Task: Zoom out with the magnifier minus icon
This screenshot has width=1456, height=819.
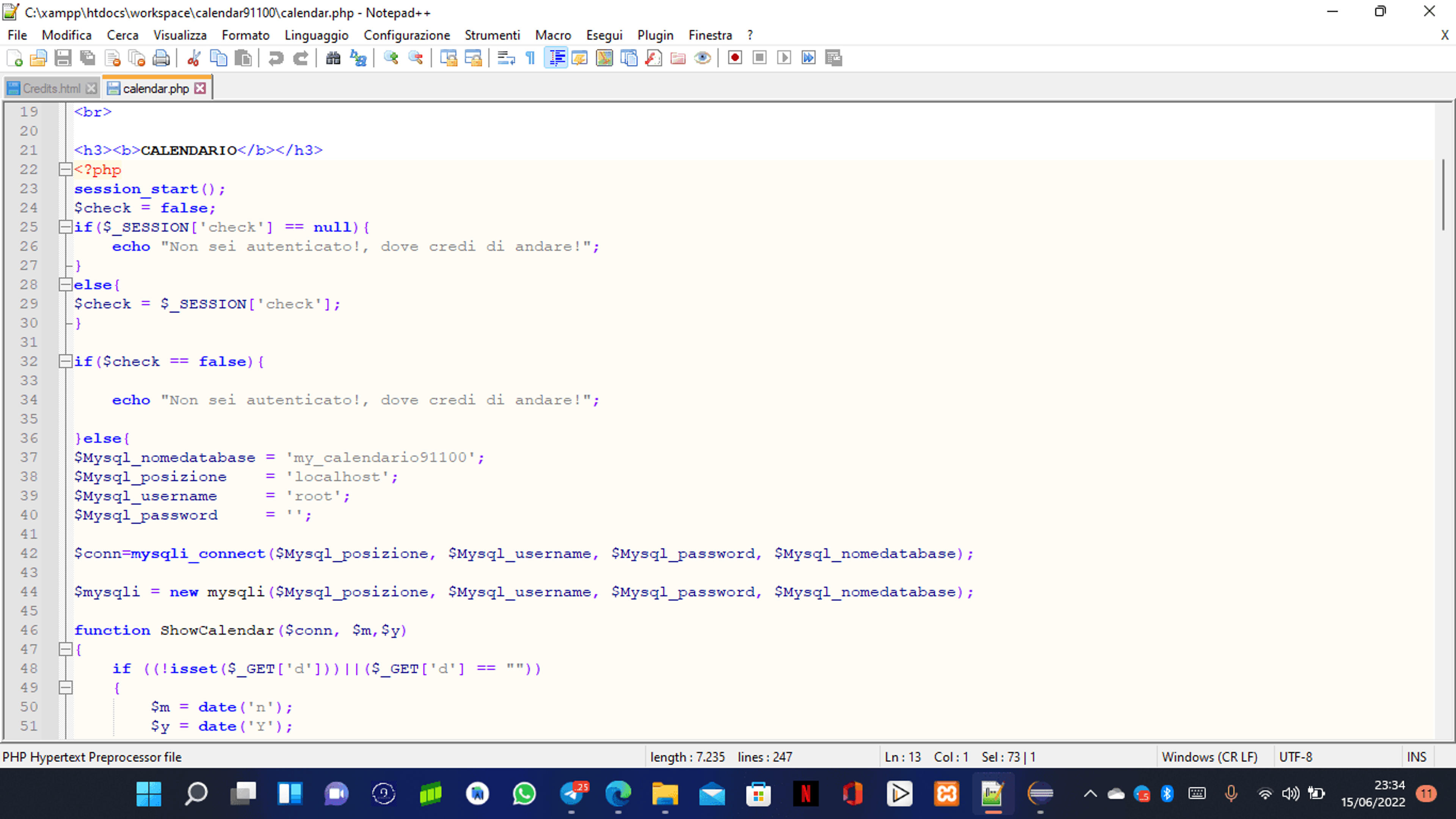Action: pyautogui.click(x=416, y=58)
